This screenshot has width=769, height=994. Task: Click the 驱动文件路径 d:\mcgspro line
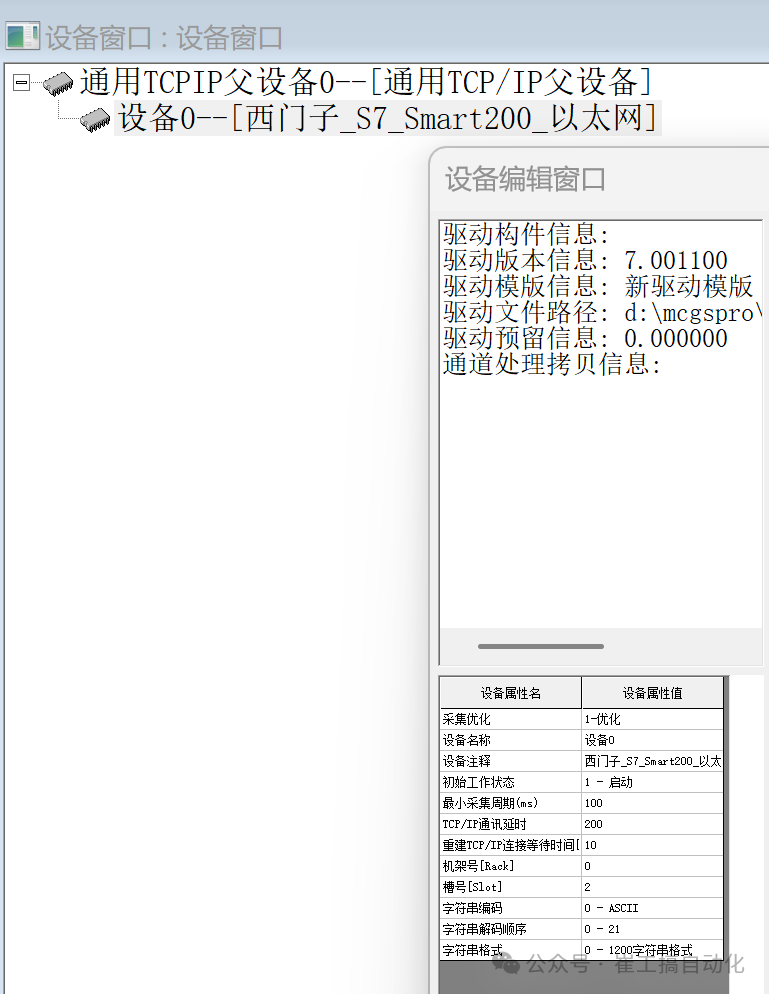tap(602, 312)
